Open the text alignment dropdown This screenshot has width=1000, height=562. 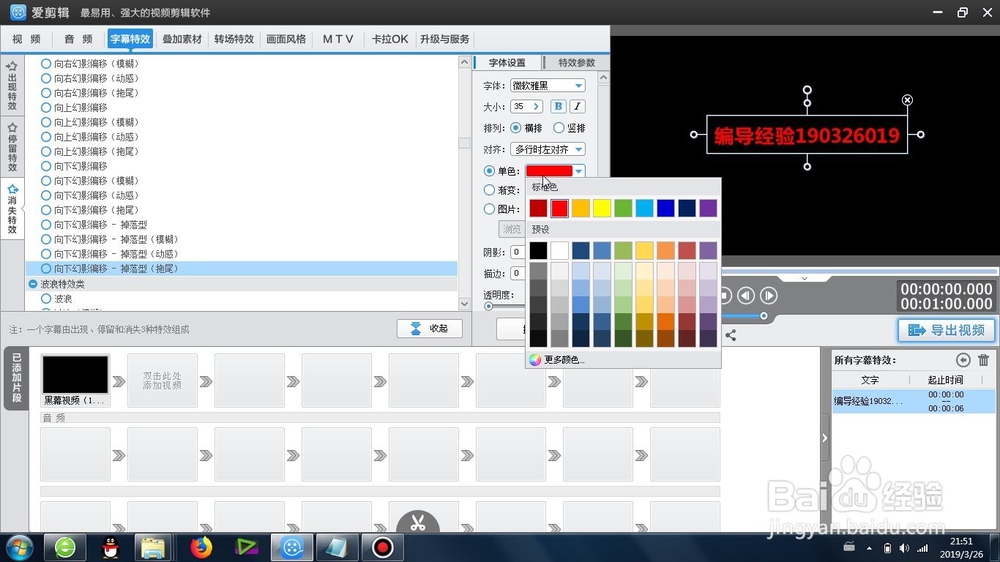tap(578, 149)
